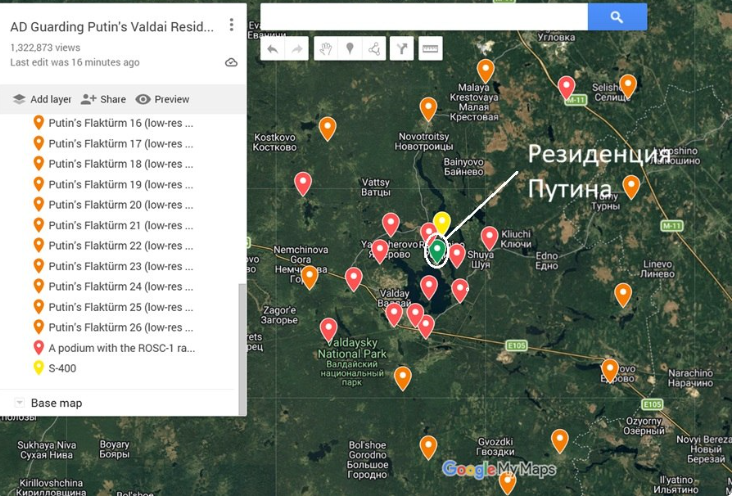Expand the Base map section arrow

[x=19, y=403]
